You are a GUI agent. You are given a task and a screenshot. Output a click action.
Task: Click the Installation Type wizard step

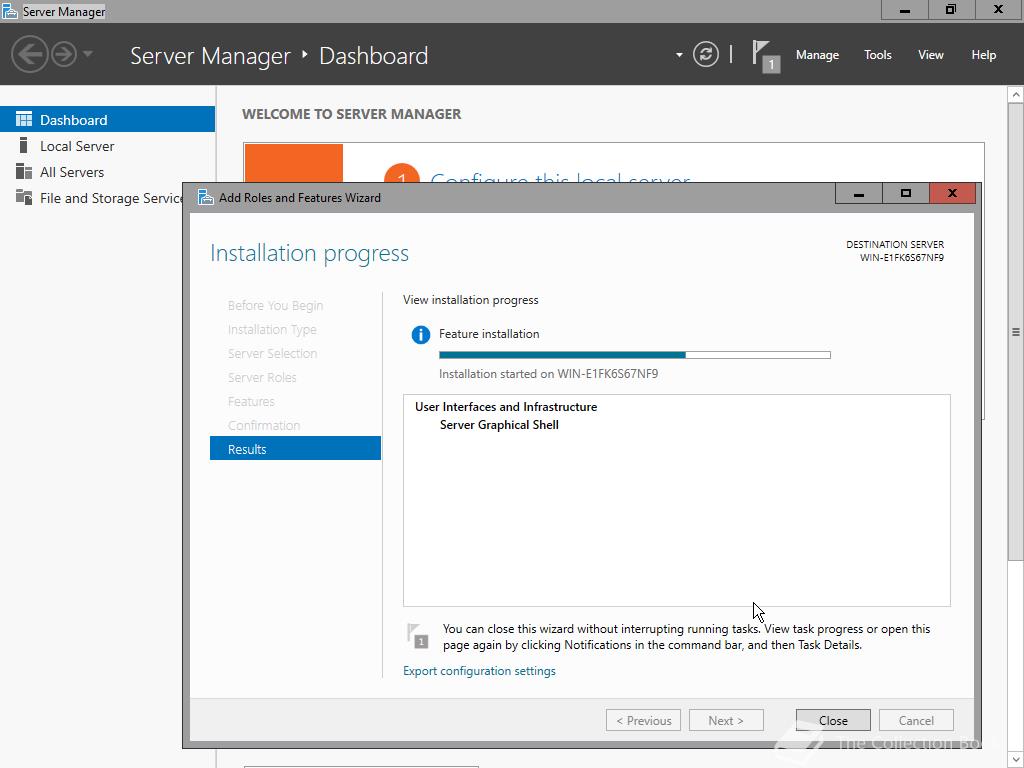point(272,329)
